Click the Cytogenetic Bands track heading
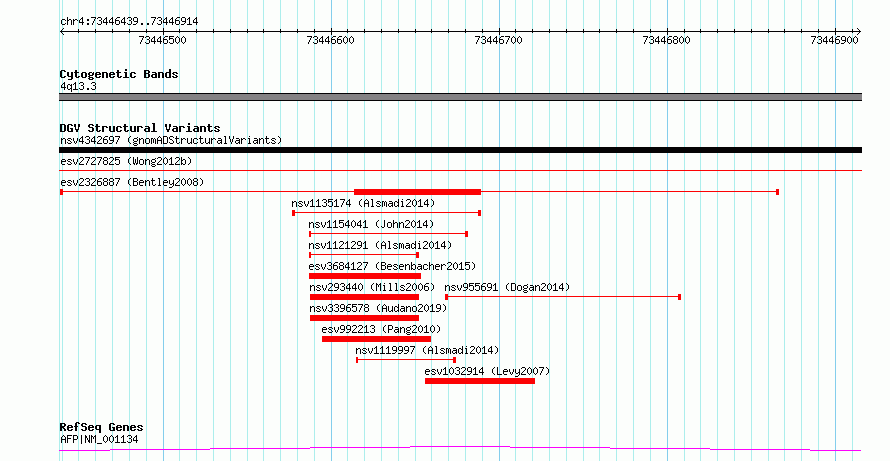The width and height of the screenshot is (890, 461). 119,74
